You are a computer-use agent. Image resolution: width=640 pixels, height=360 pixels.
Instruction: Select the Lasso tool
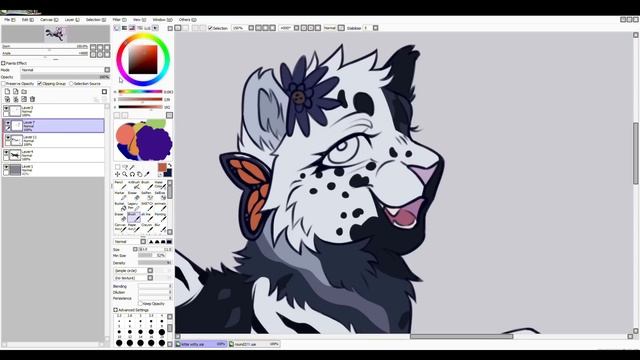click(x=125, y=167)
